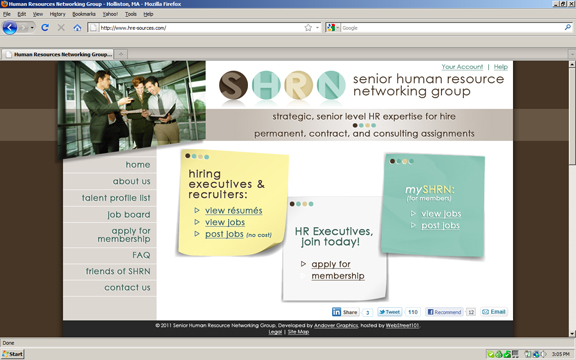The height and width of the screenshot is (360, 576).
Task: Click the browser Back arrow button
Action: (x=10, y=28)
